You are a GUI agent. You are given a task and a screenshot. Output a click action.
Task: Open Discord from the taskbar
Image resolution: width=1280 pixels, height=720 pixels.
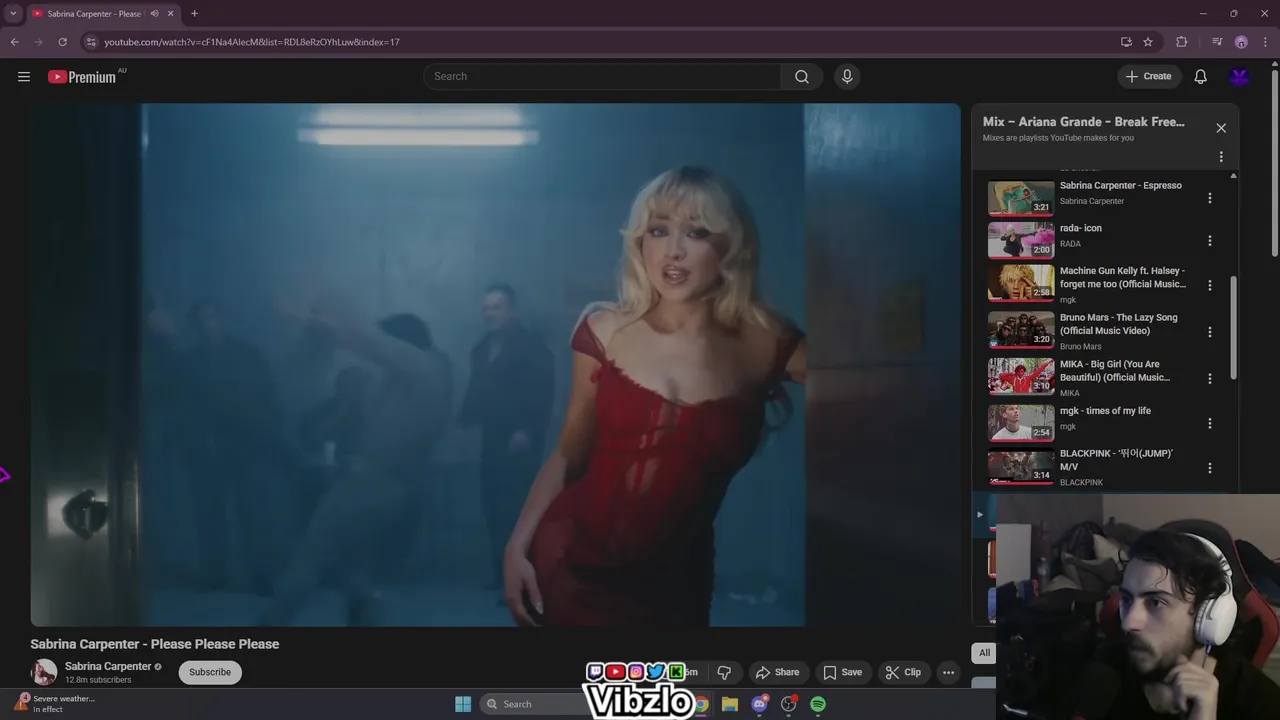click(x=760, y=704)
